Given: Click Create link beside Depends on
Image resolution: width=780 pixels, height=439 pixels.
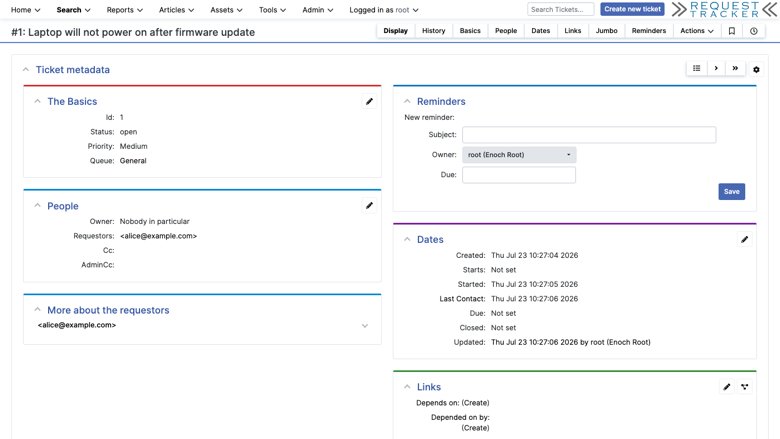Looking at the screenshot, I should (x=475, y=403).
